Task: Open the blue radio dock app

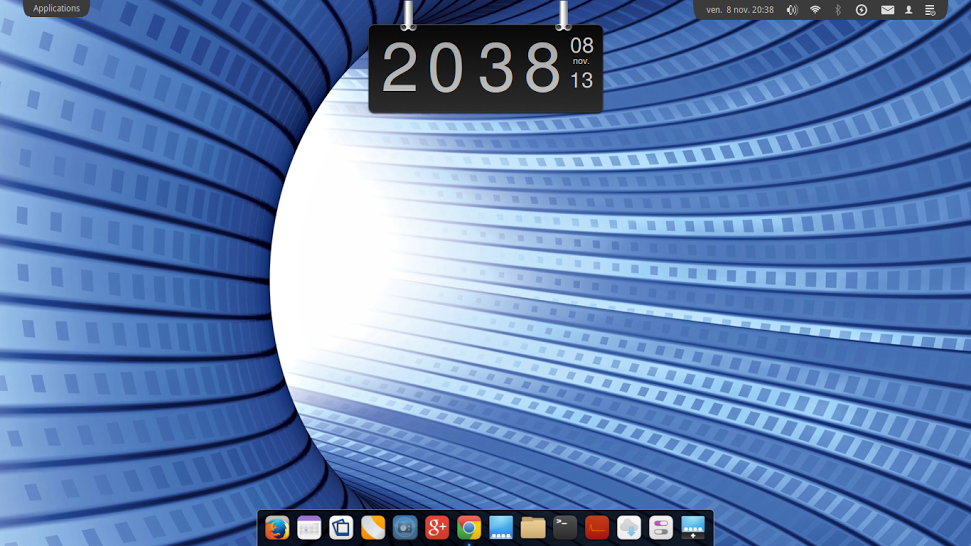Action: (405, 528)
